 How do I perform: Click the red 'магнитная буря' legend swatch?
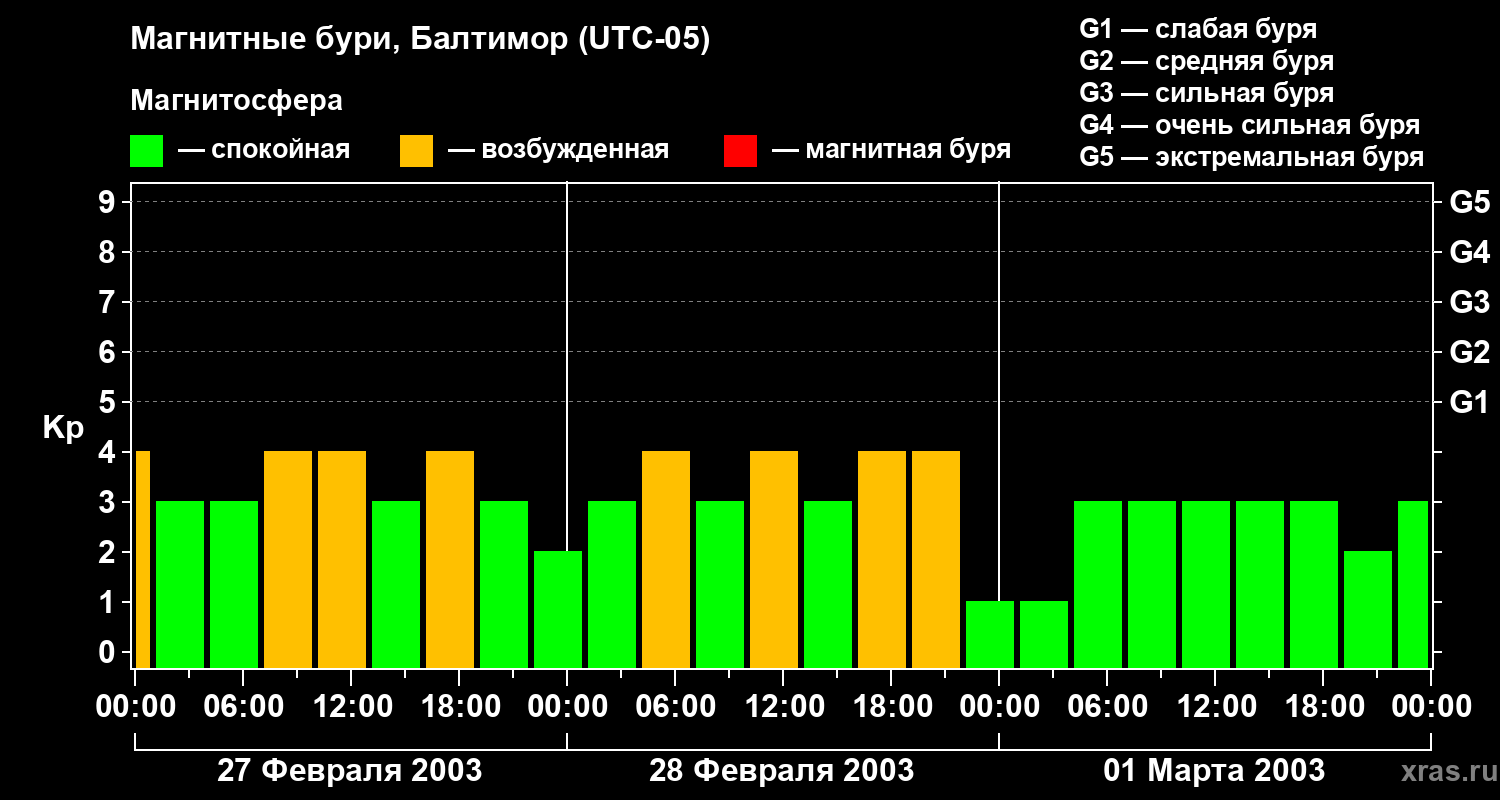click(x=740, y=151)
